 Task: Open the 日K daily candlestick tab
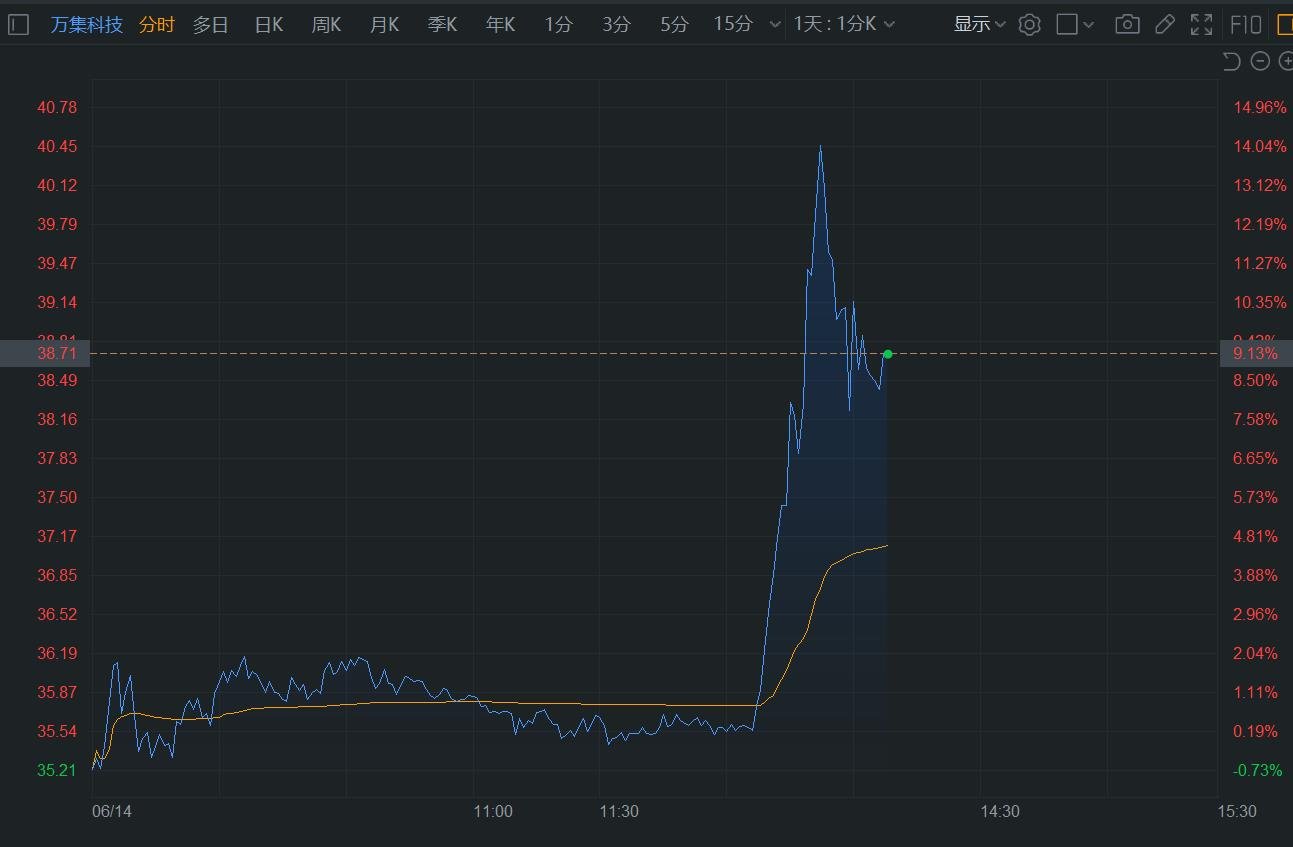269,25
